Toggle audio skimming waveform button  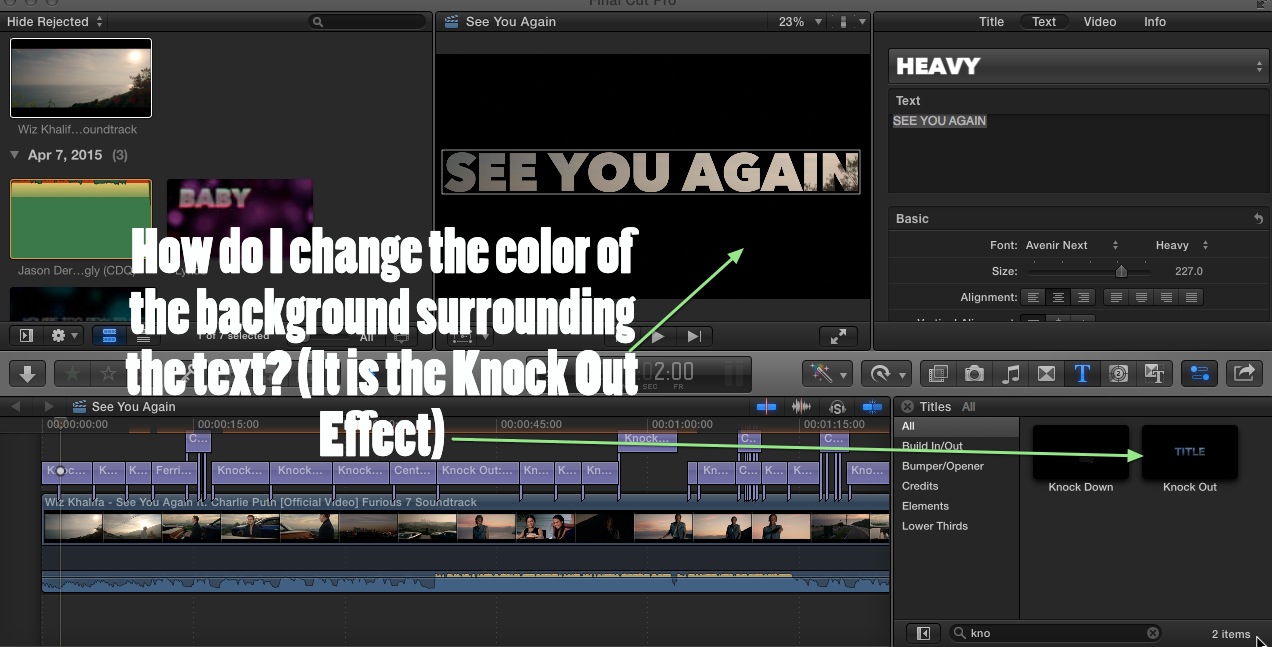802,406
